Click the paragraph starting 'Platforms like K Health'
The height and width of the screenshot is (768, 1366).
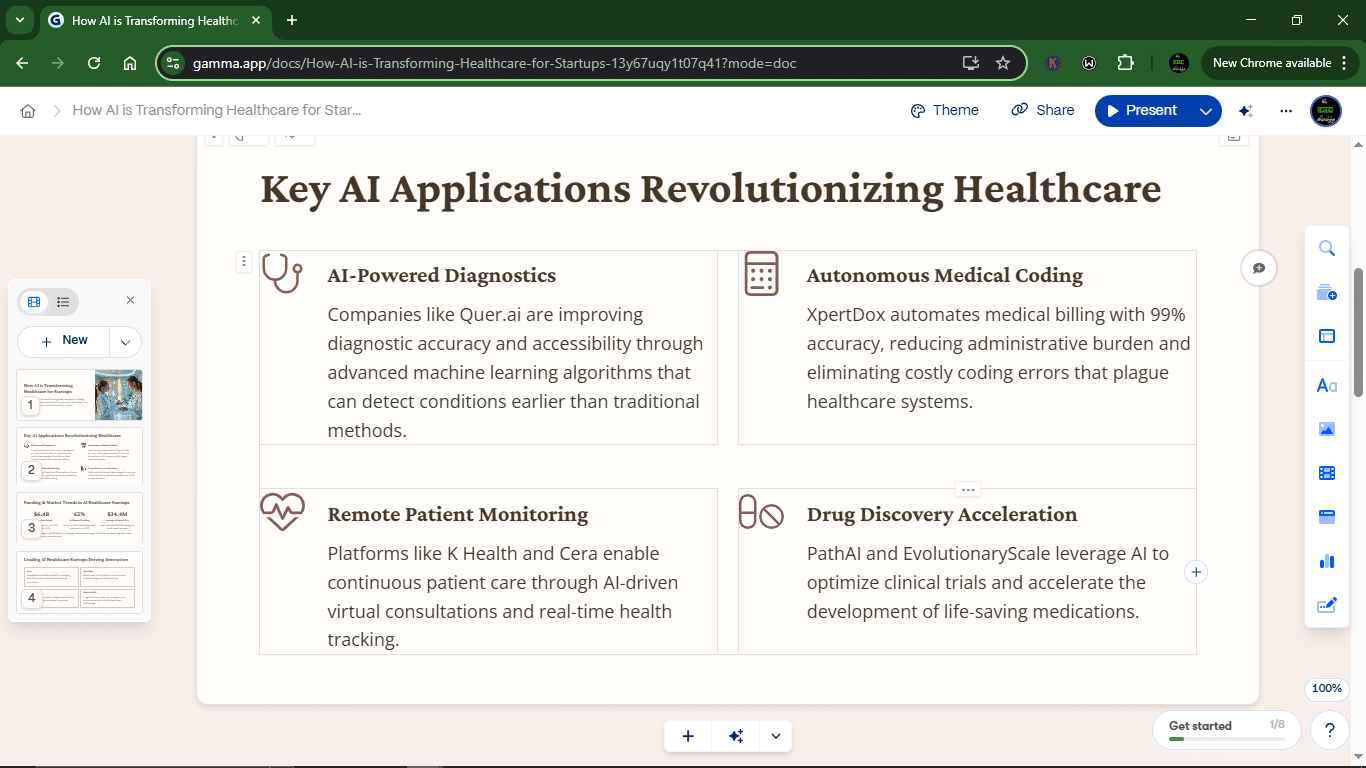tap(503, 597)
